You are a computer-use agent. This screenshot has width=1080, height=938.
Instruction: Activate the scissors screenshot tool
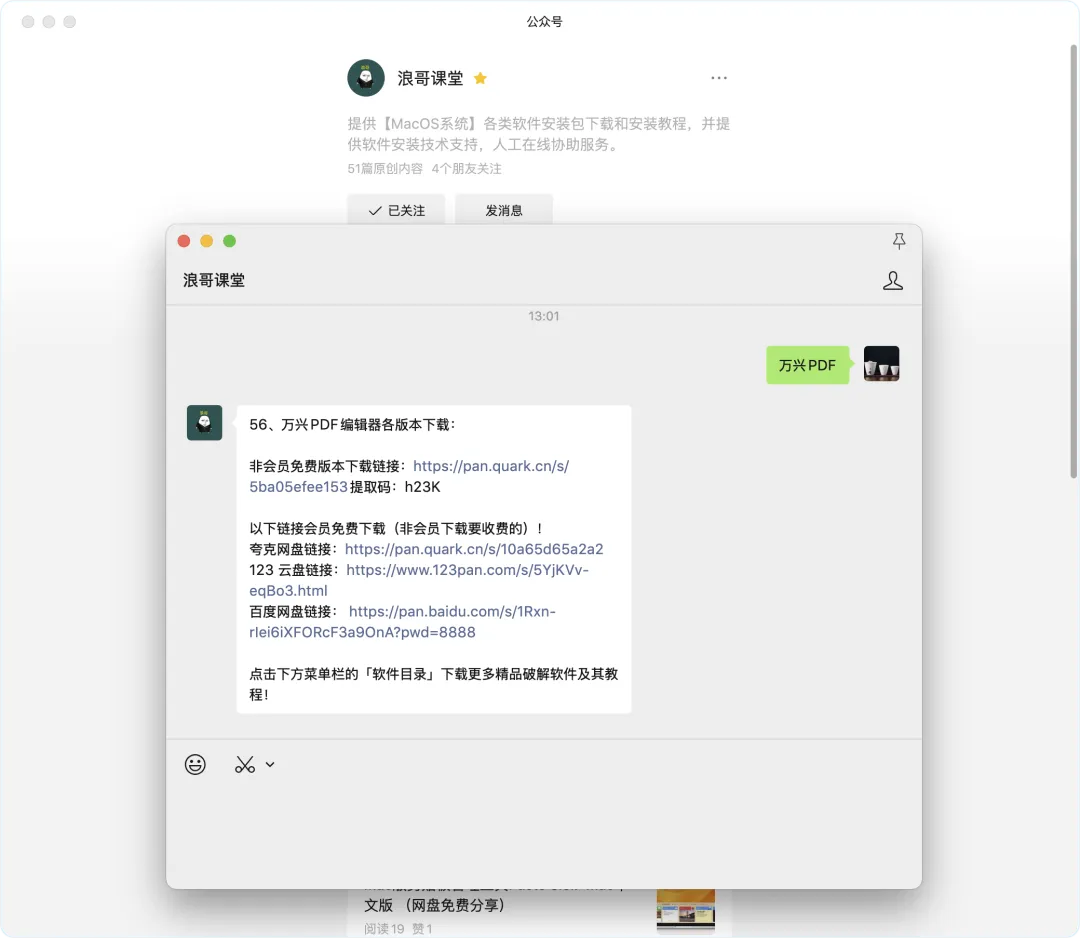pos(245,764)
